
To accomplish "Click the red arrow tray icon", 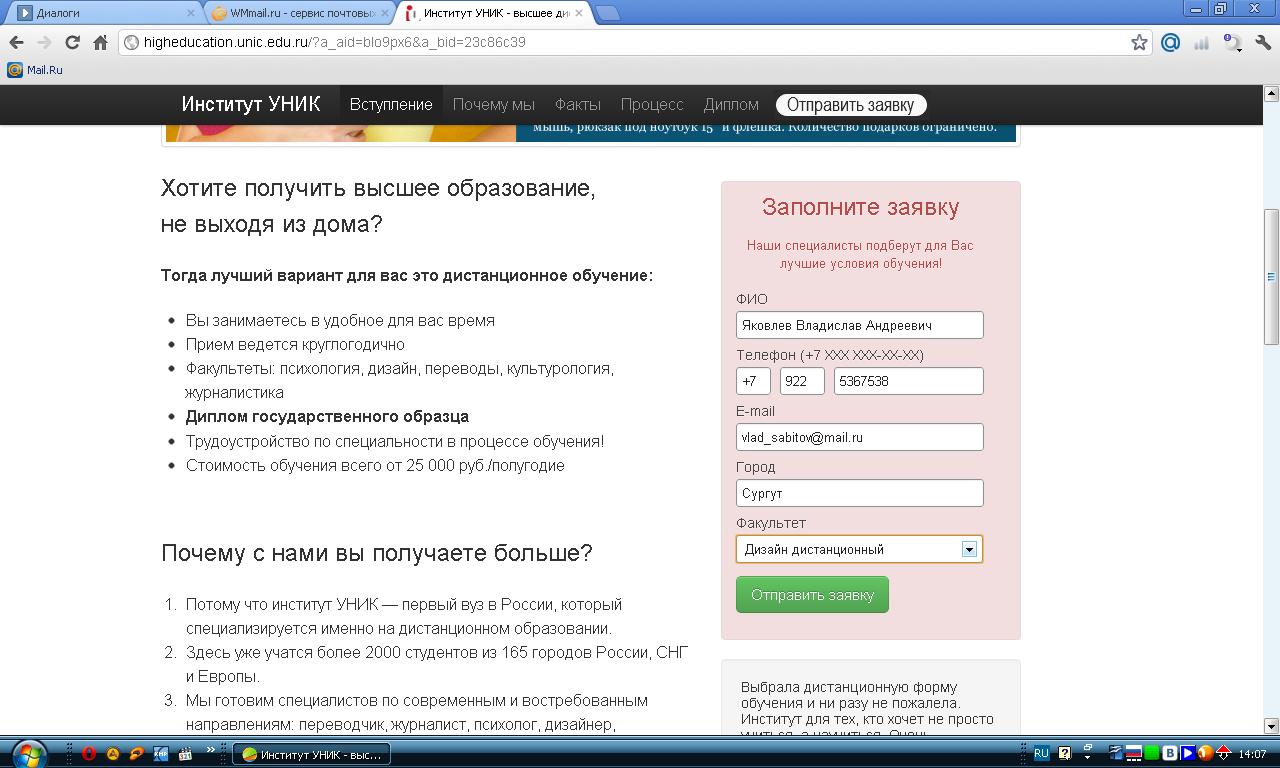I will [x=1222, y=754].
